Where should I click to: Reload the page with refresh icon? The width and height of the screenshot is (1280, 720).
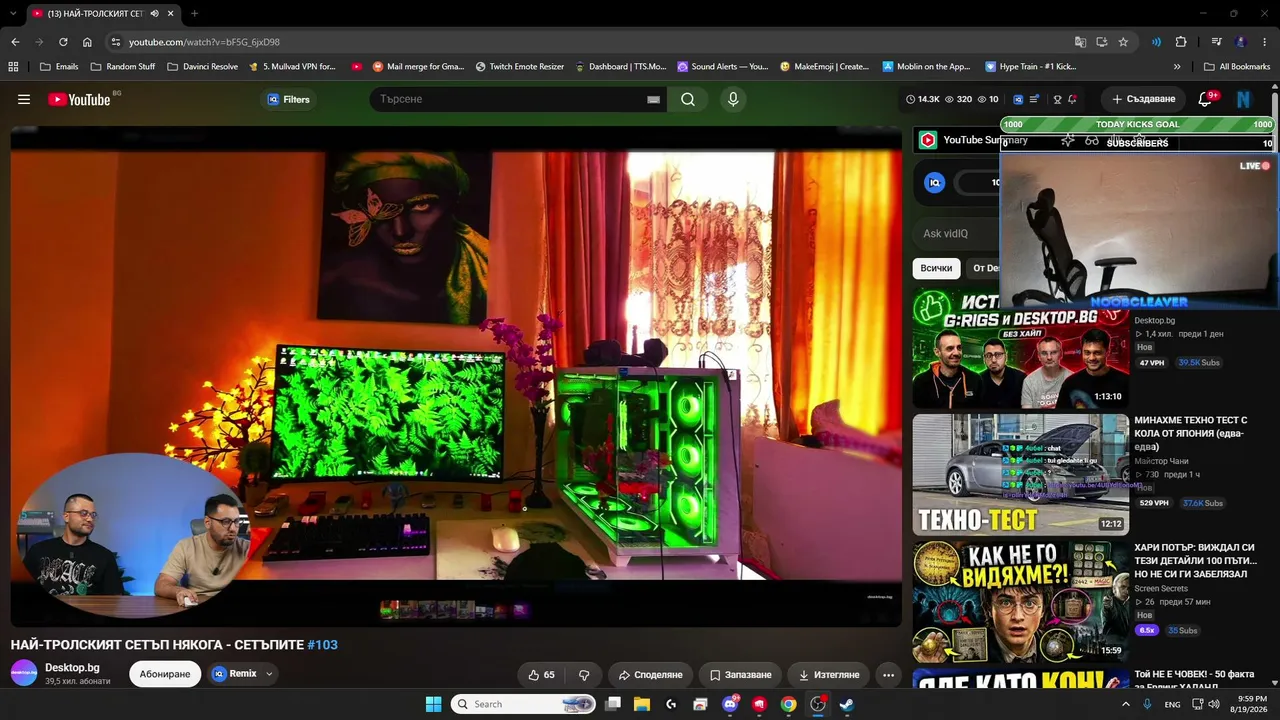point(63,42)
